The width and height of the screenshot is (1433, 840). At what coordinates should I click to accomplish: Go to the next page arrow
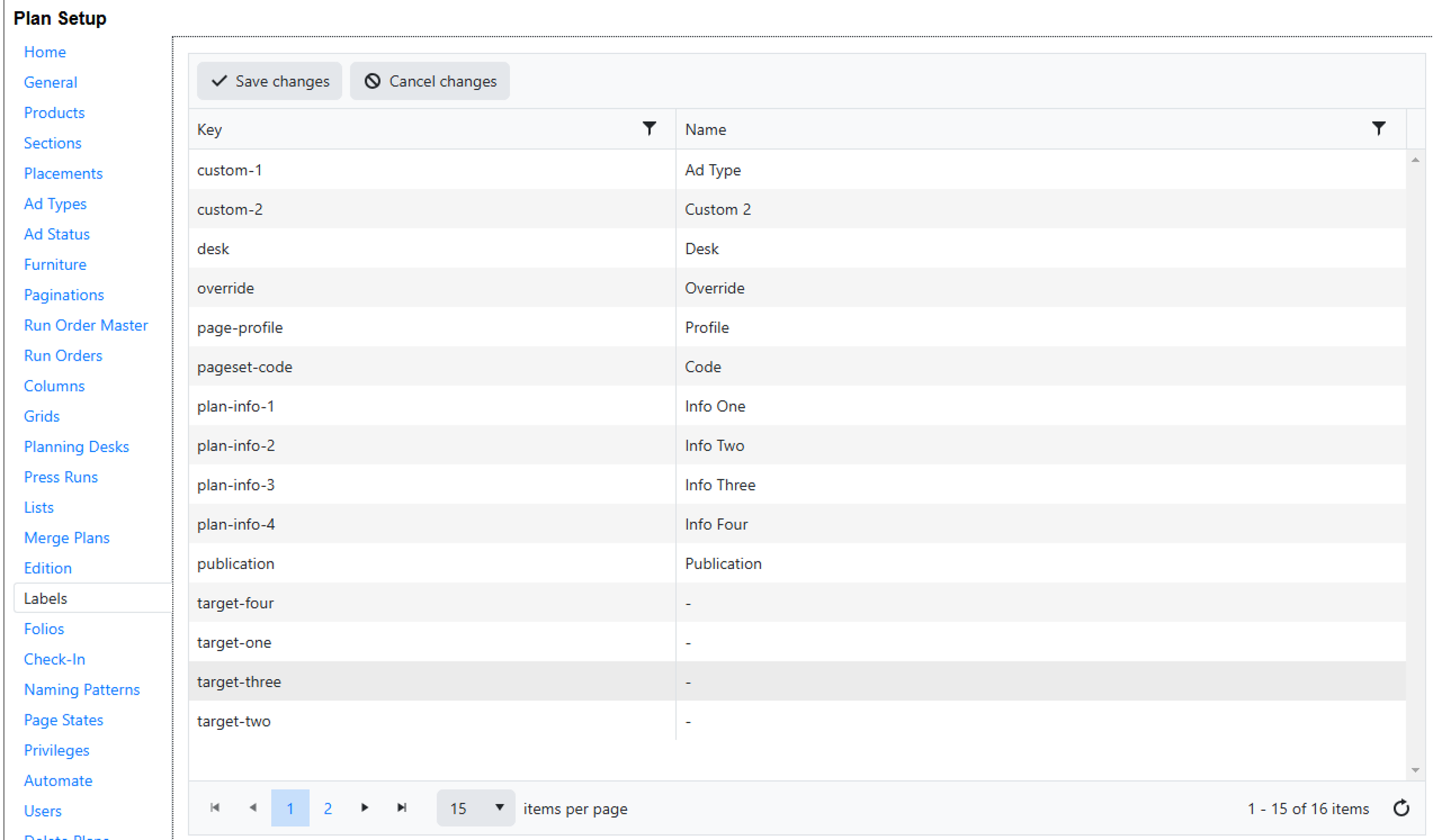tap(364, 808)
